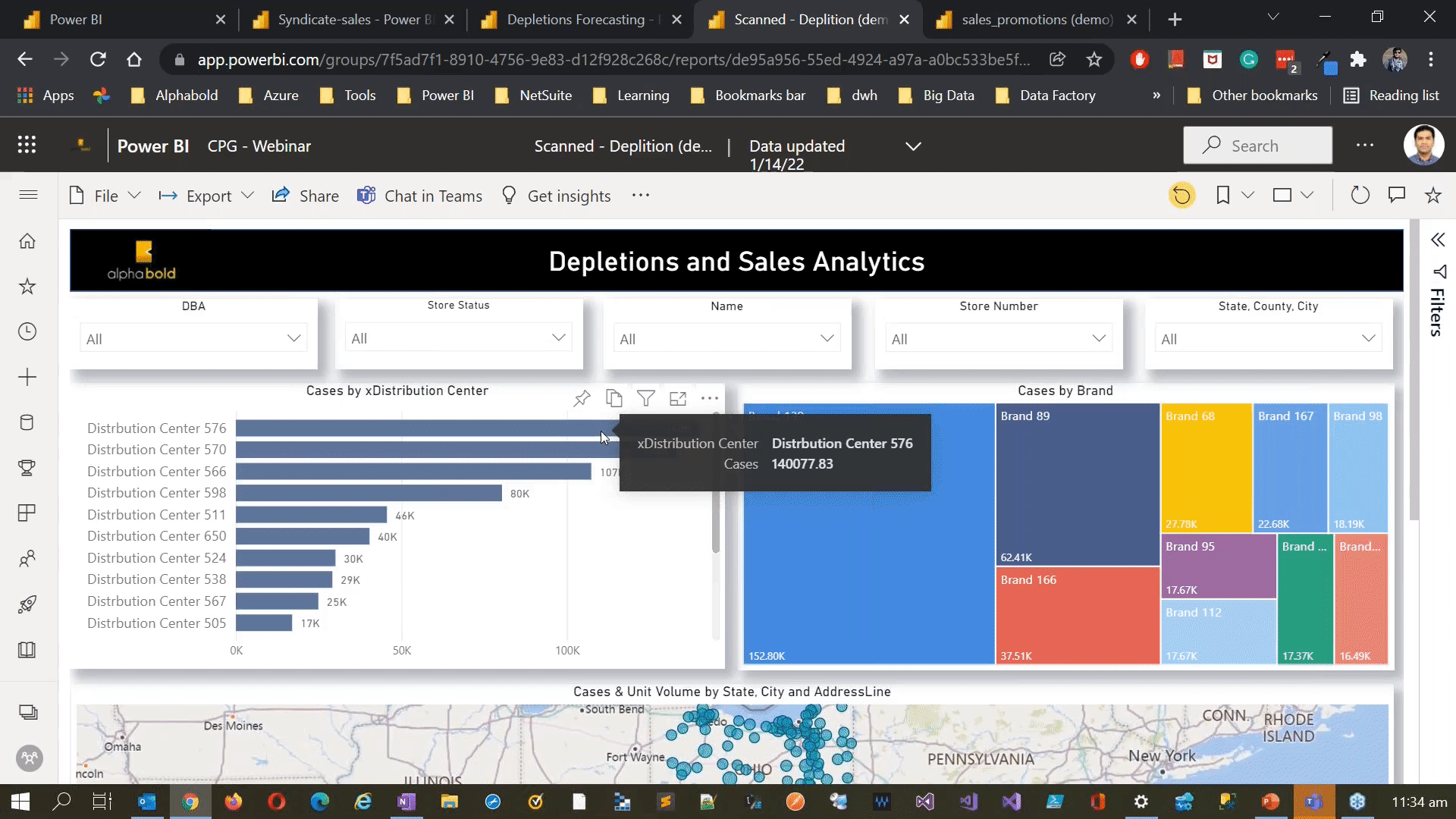Click Chat in Teams button

(x=419, y=196)
